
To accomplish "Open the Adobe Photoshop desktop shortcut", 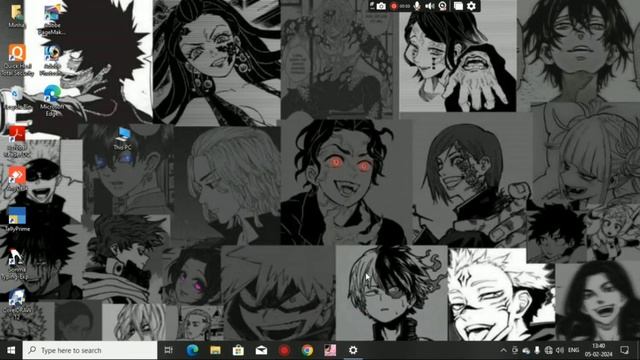I will click(52, 60).
